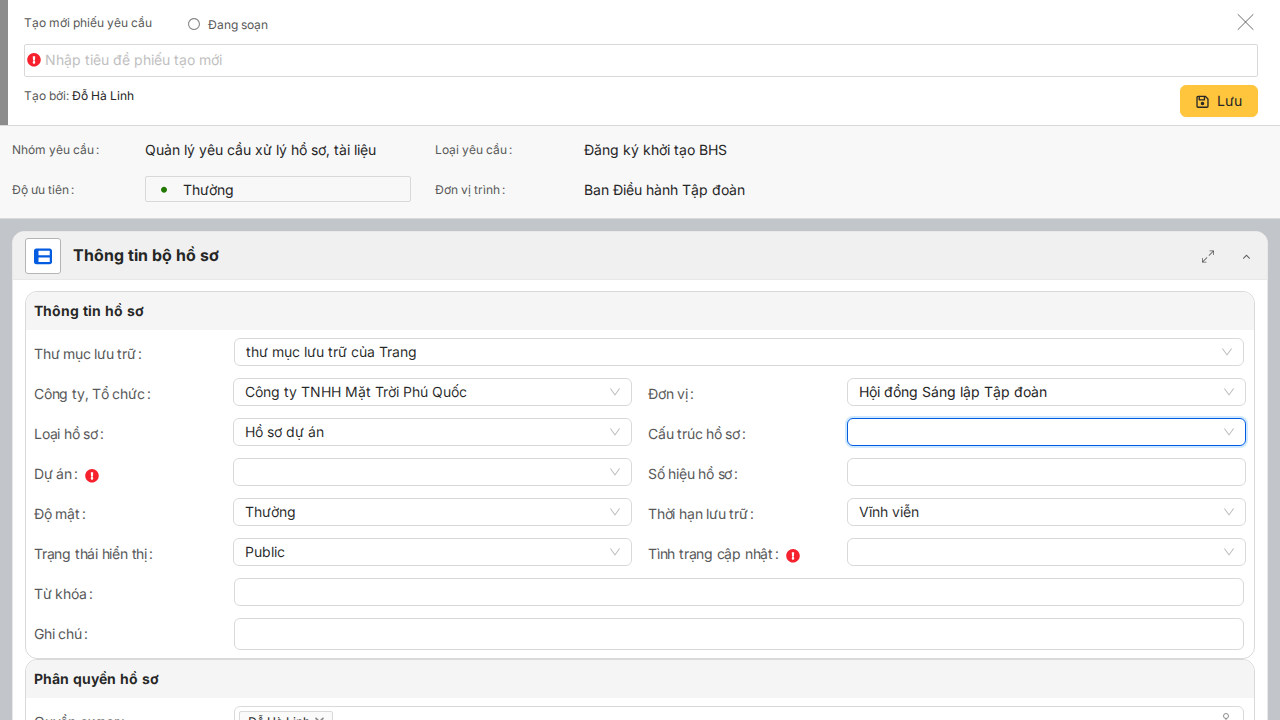Open the Công ty, Tổ chức dropdown

(432, 392)
